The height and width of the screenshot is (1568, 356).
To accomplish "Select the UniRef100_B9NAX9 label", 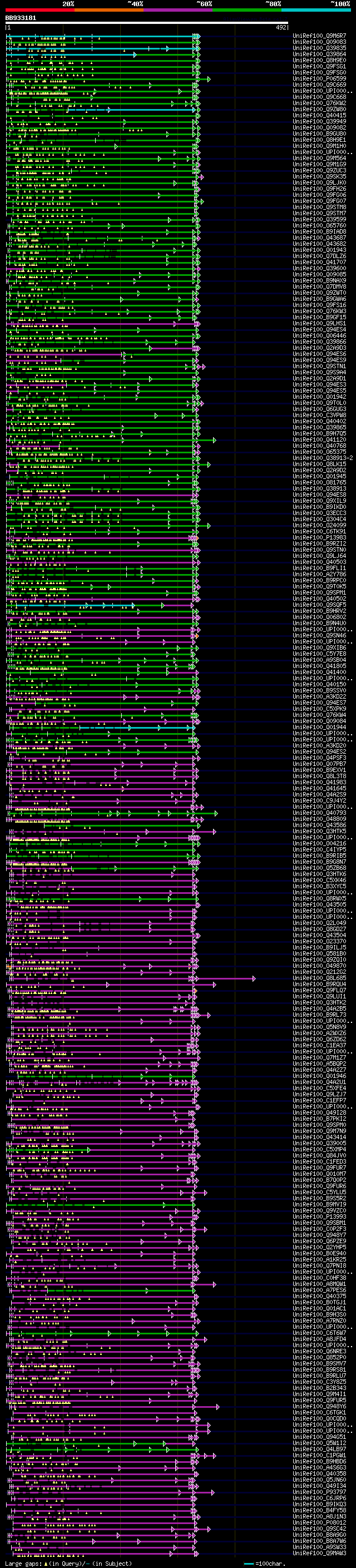I will [319, 280].
